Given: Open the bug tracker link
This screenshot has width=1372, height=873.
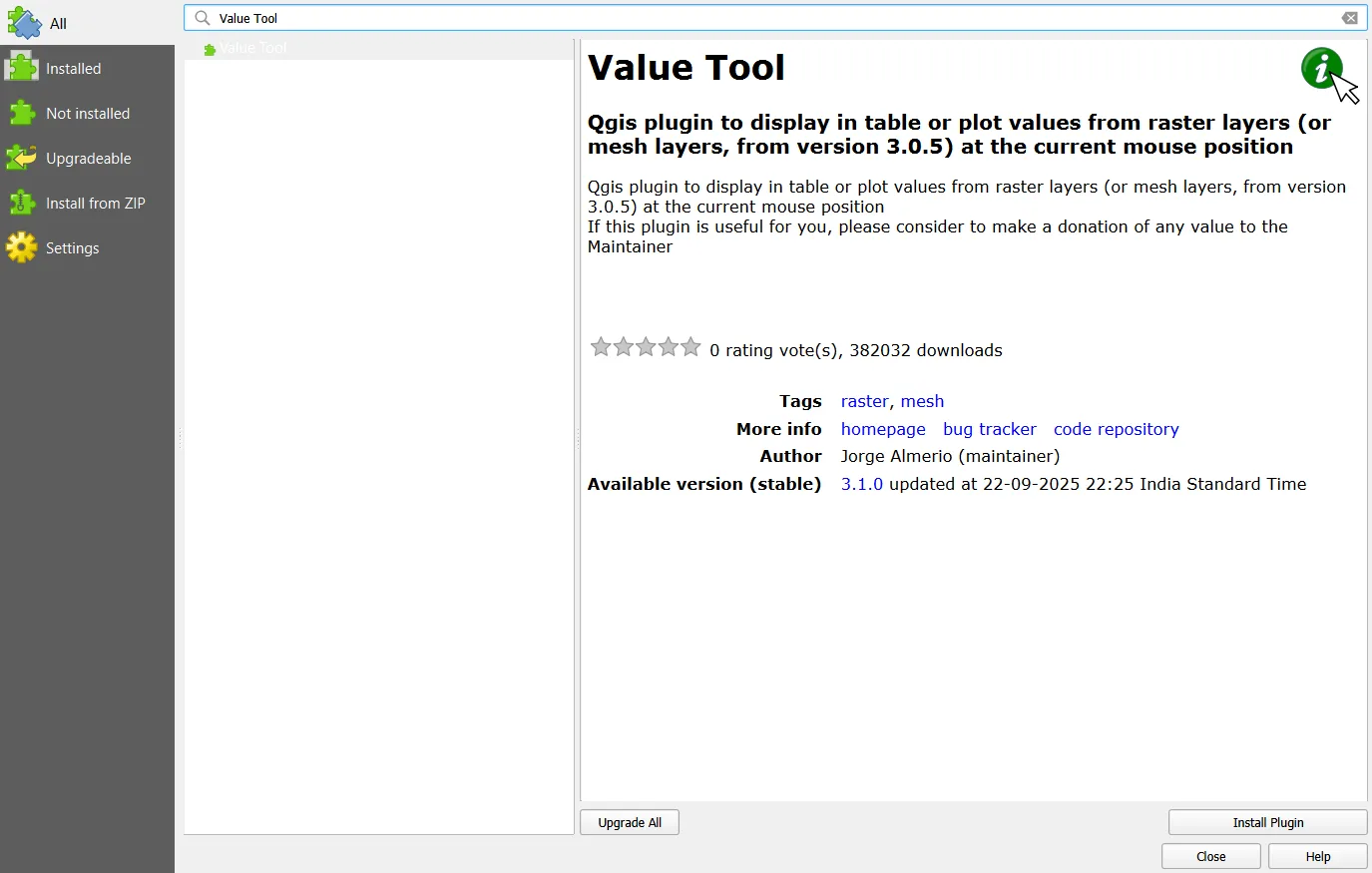Looking at the screenshot, I should point(990,429).
